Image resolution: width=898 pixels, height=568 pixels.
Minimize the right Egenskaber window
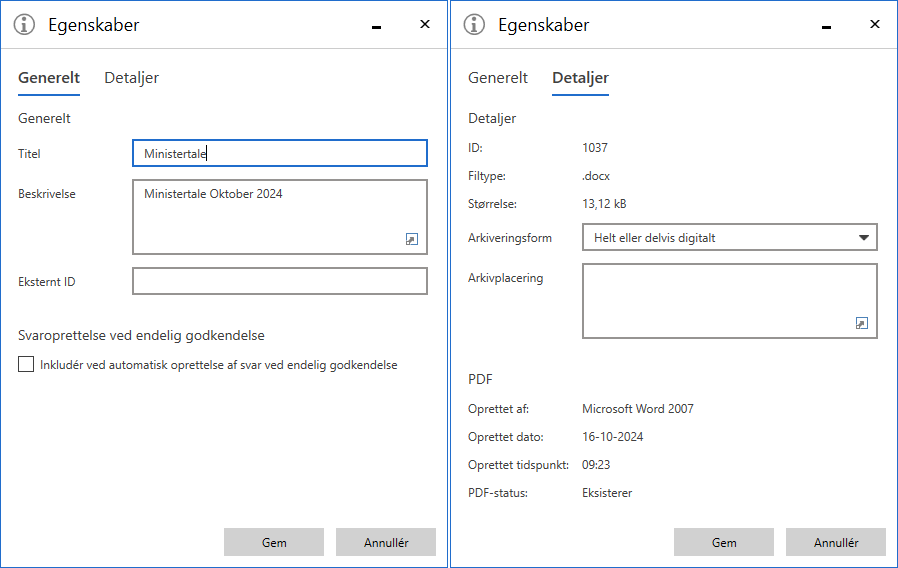pyautogui.click(x=827, y=27)
